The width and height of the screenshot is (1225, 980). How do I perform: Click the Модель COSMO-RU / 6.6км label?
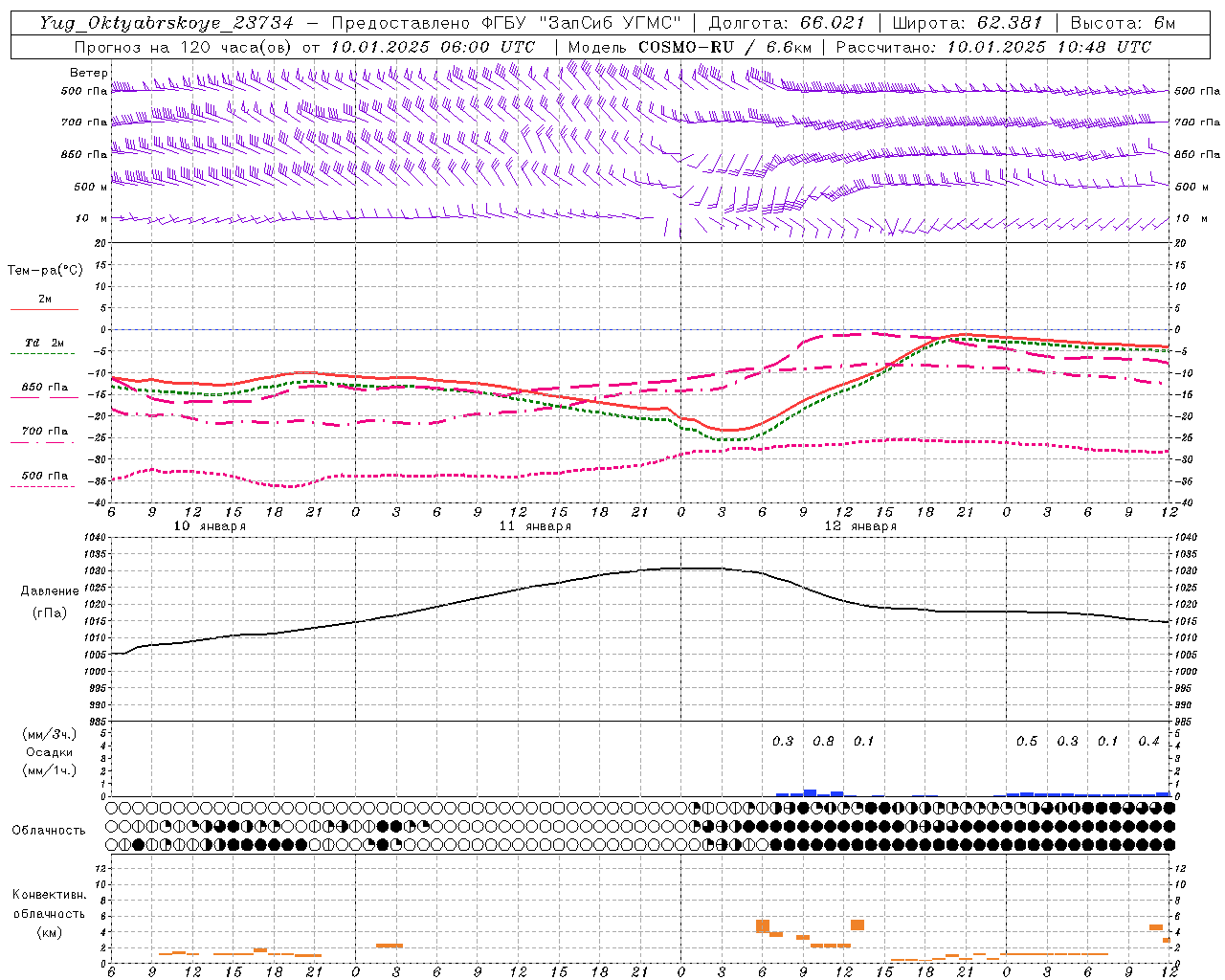coord(689,47)
